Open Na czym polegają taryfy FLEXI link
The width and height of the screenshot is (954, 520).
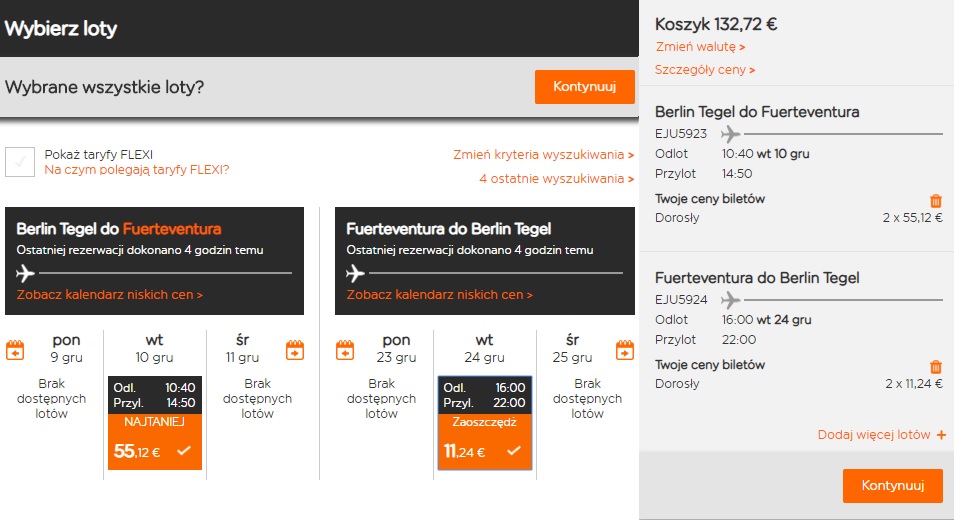pyautogui.click(x=137, y=170)
